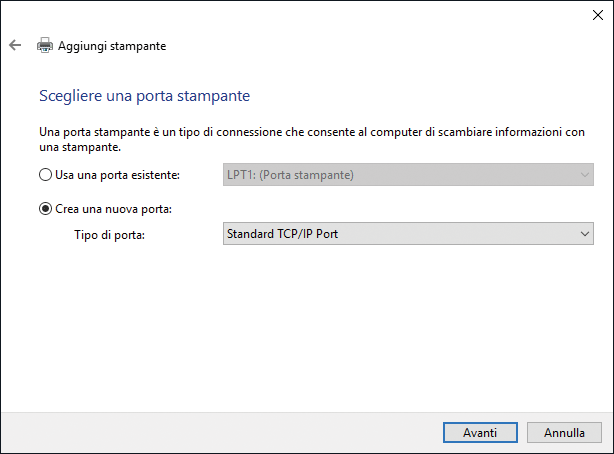614x454 pixels.
Task: Close the Aggiungi stampante dialog
Action: coord(598,15)
